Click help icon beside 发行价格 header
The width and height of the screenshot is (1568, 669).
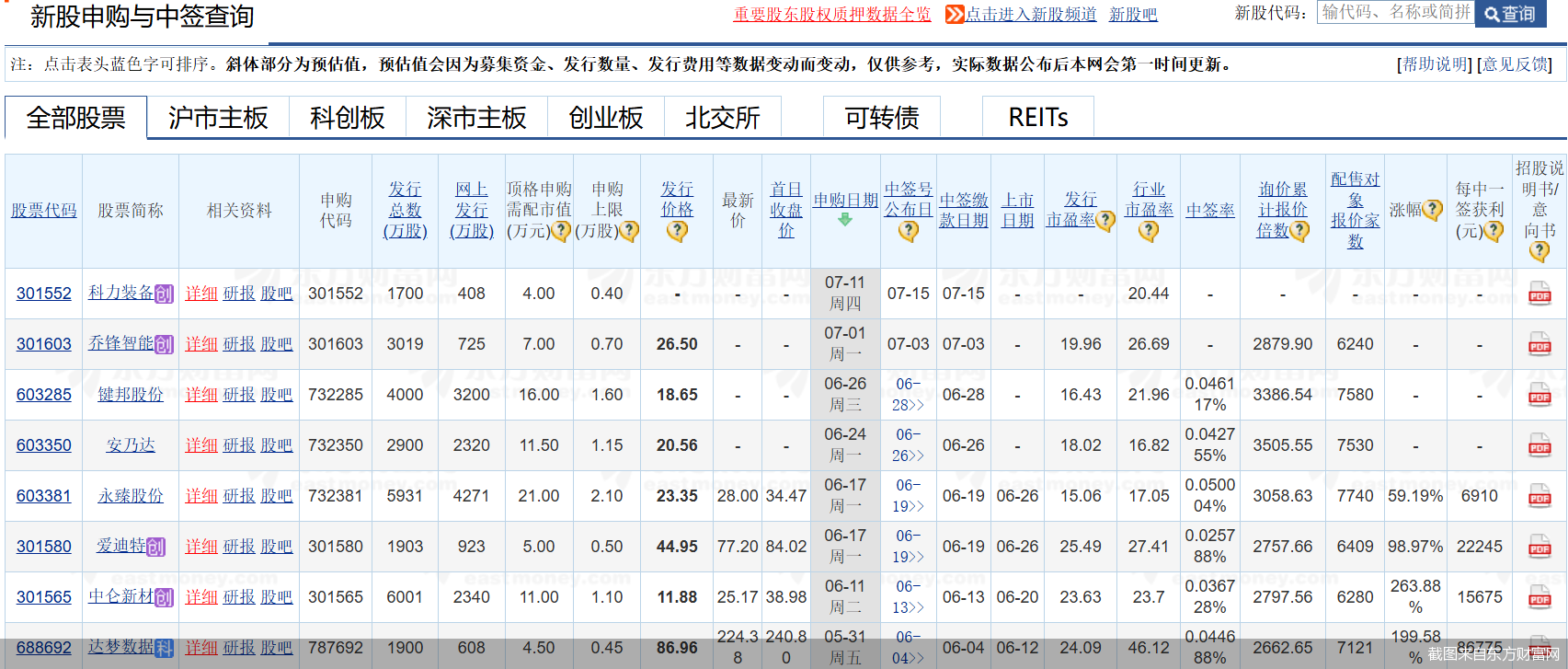[677, 231]
